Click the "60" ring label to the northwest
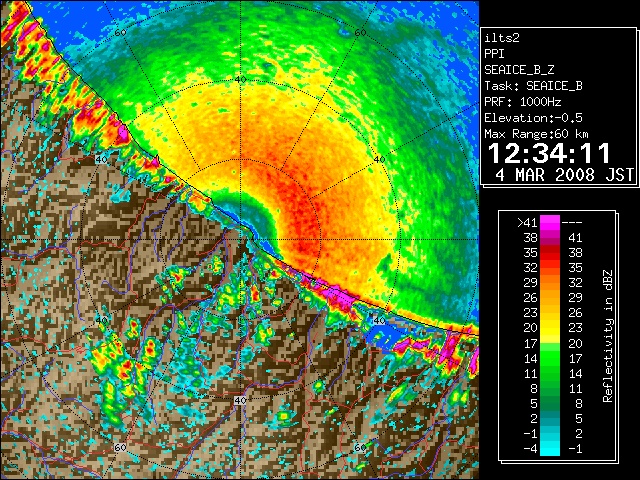 (120, 33)
